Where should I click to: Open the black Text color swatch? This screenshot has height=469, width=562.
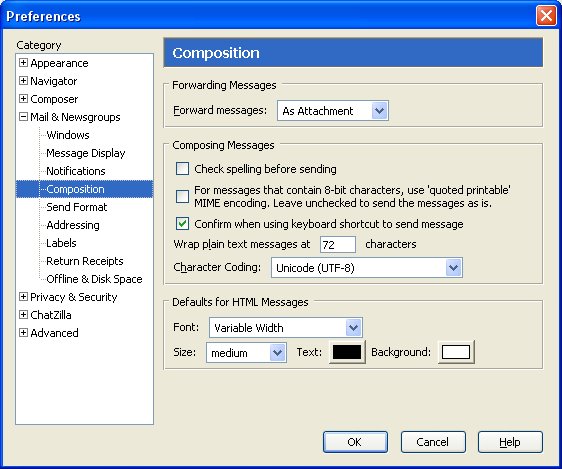(x=347, y=352)
